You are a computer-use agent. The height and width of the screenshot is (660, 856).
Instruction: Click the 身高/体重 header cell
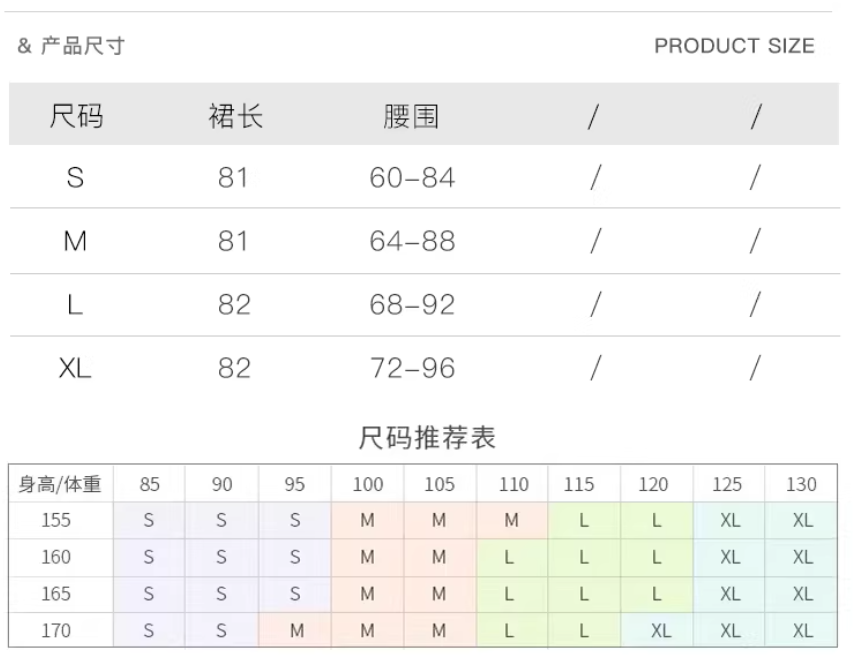tap(60, 484)
